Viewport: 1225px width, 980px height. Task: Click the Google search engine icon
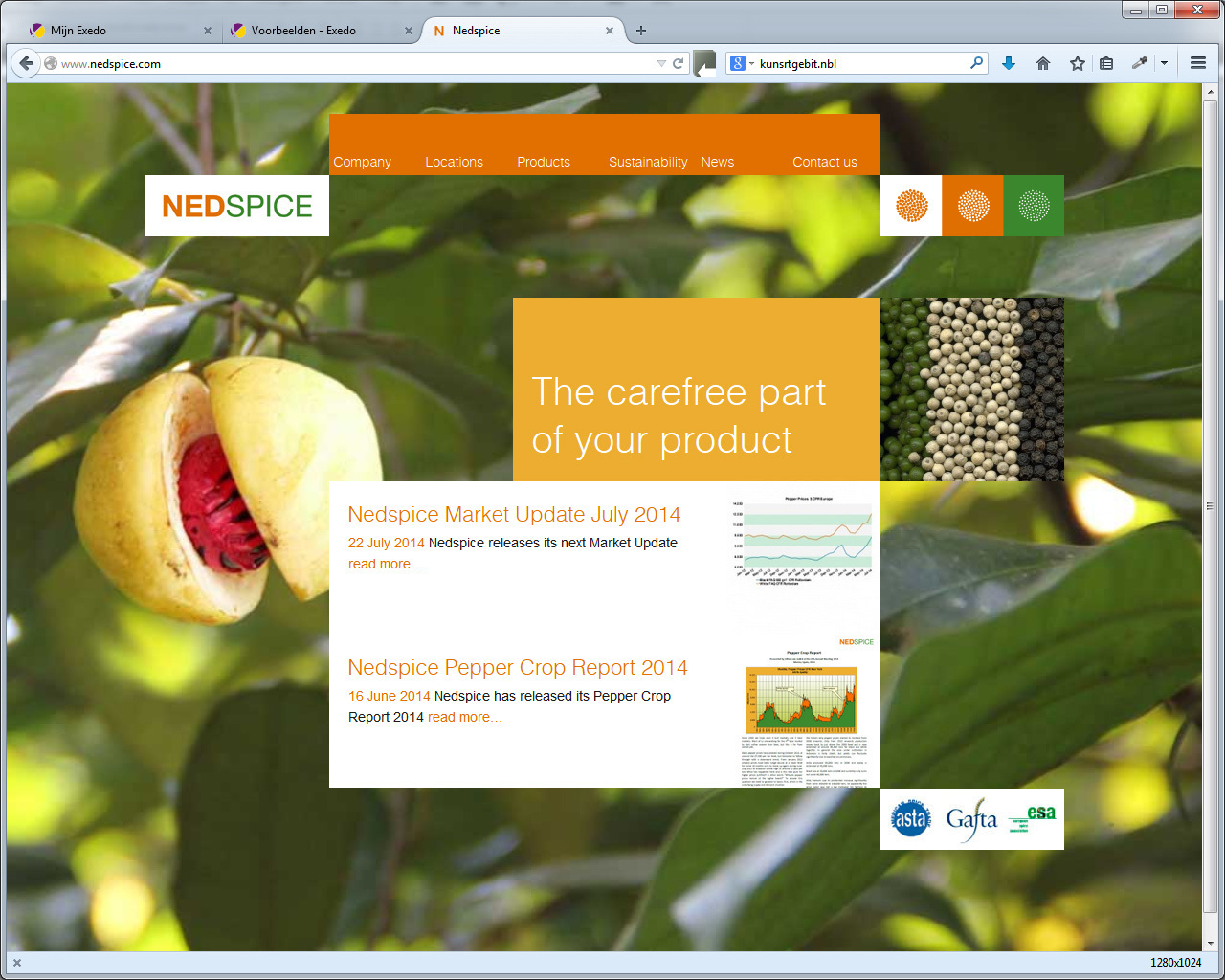coord(738,63)
